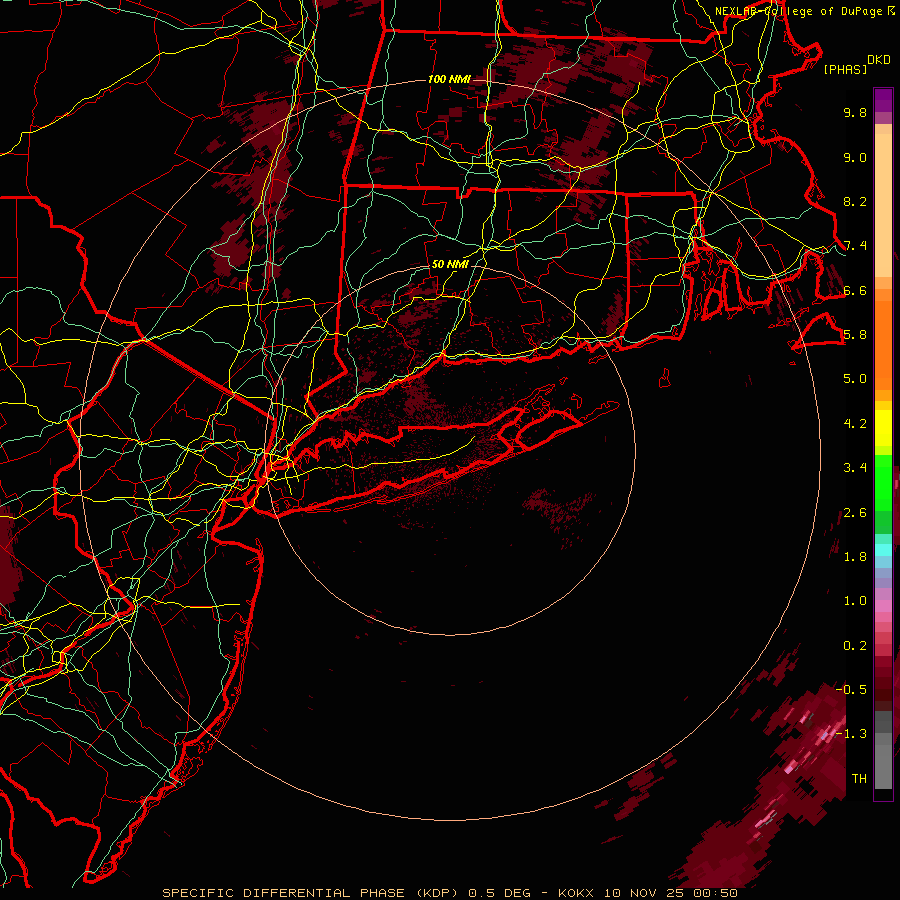Click the 1.8 value on color scale
This screenshot has height=900, width=900.
(855, 557)
